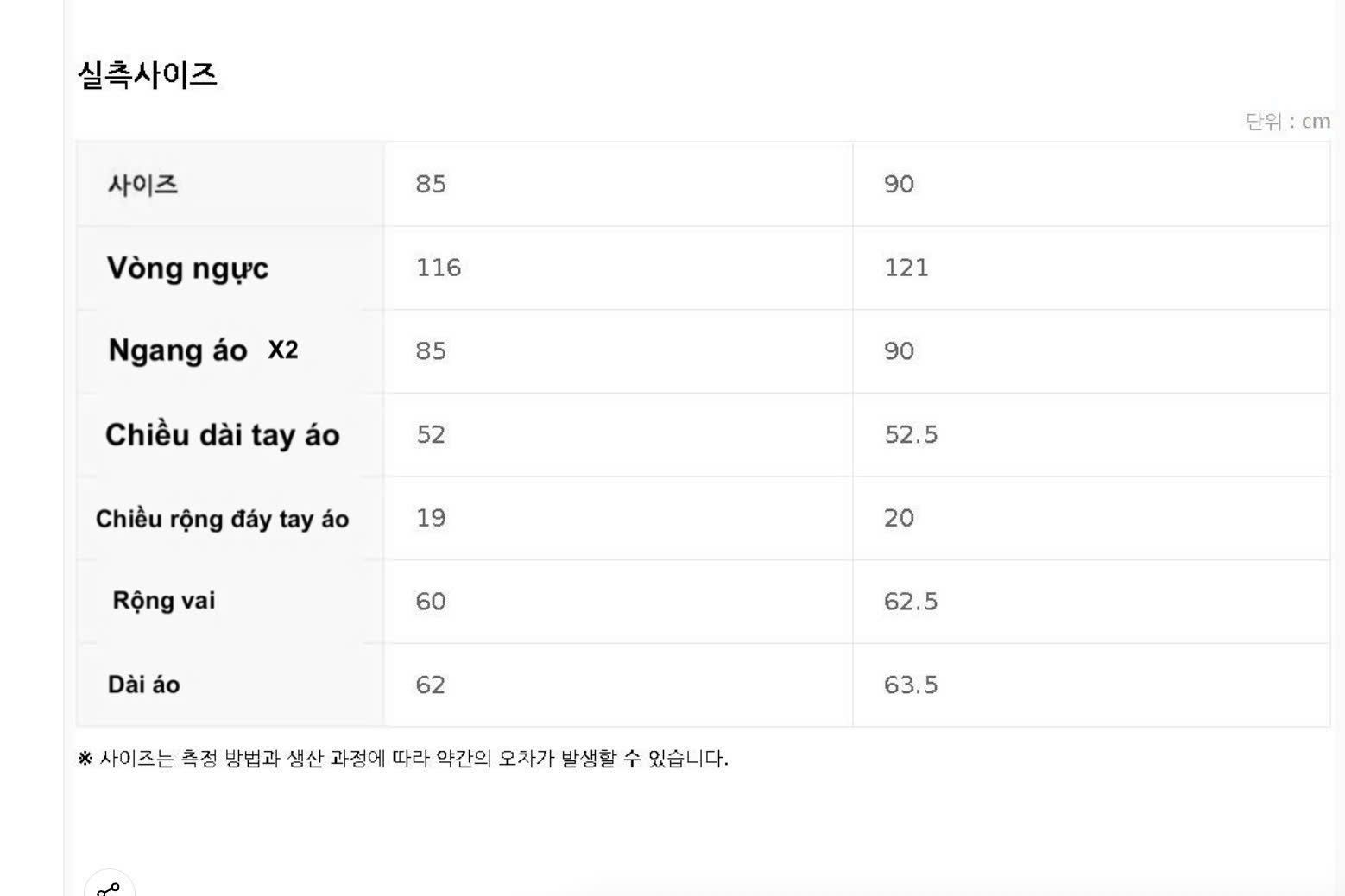Click the 실측사이즈 heading
Screen dimensions: 1345x896
(148, 74)
